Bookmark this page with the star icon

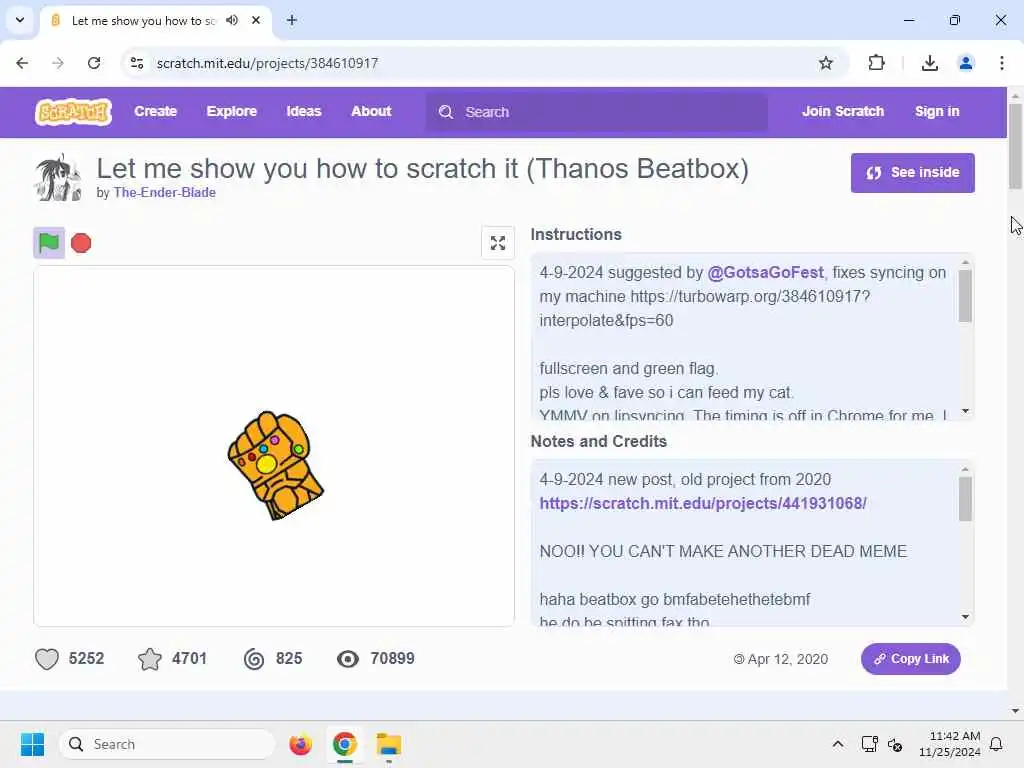(825, 63)
